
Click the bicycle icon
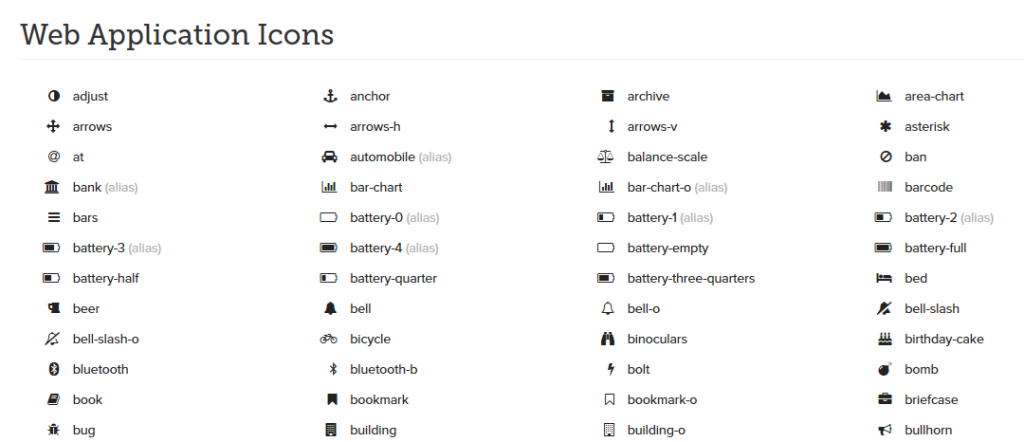pos(328,339)
